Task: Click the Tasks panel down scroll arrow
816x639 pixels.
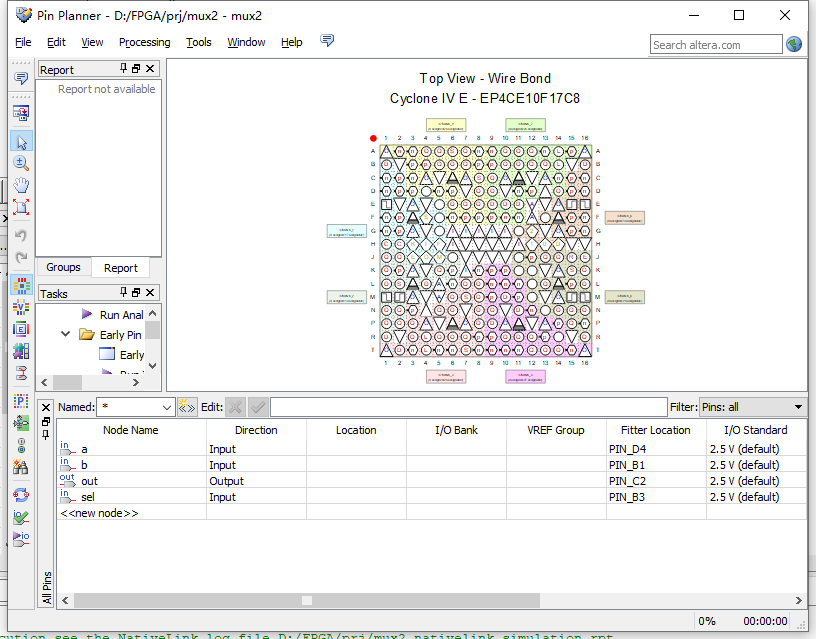Action: tap(152, 366)
